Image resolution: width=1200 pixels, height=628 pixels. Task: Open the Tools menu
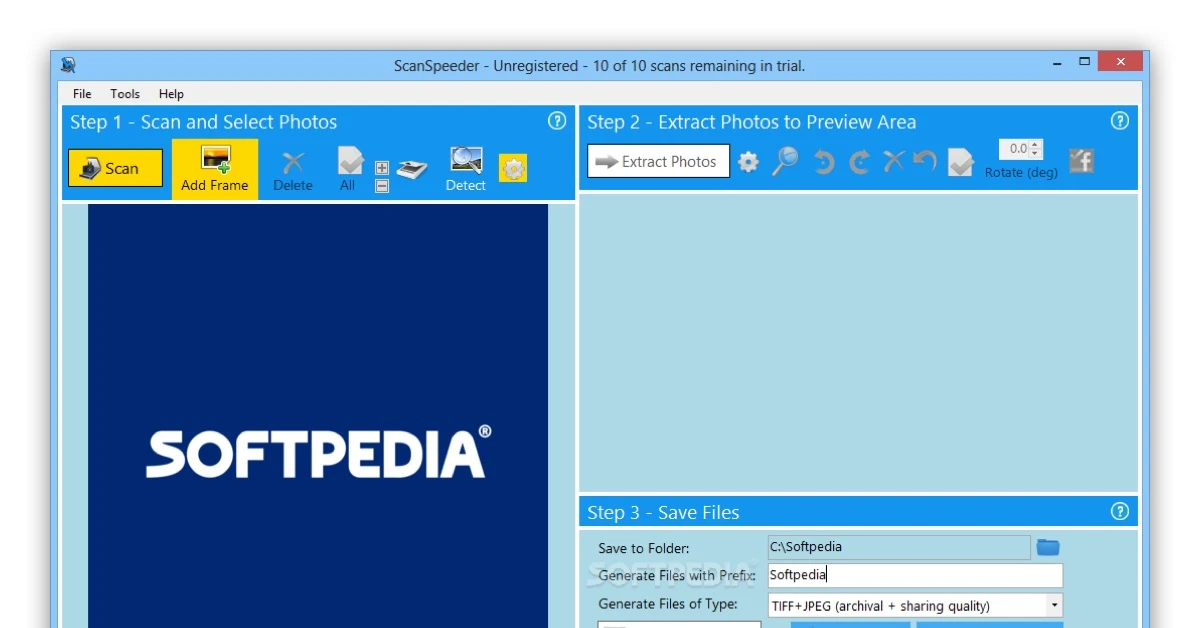[x=125, y=94]
